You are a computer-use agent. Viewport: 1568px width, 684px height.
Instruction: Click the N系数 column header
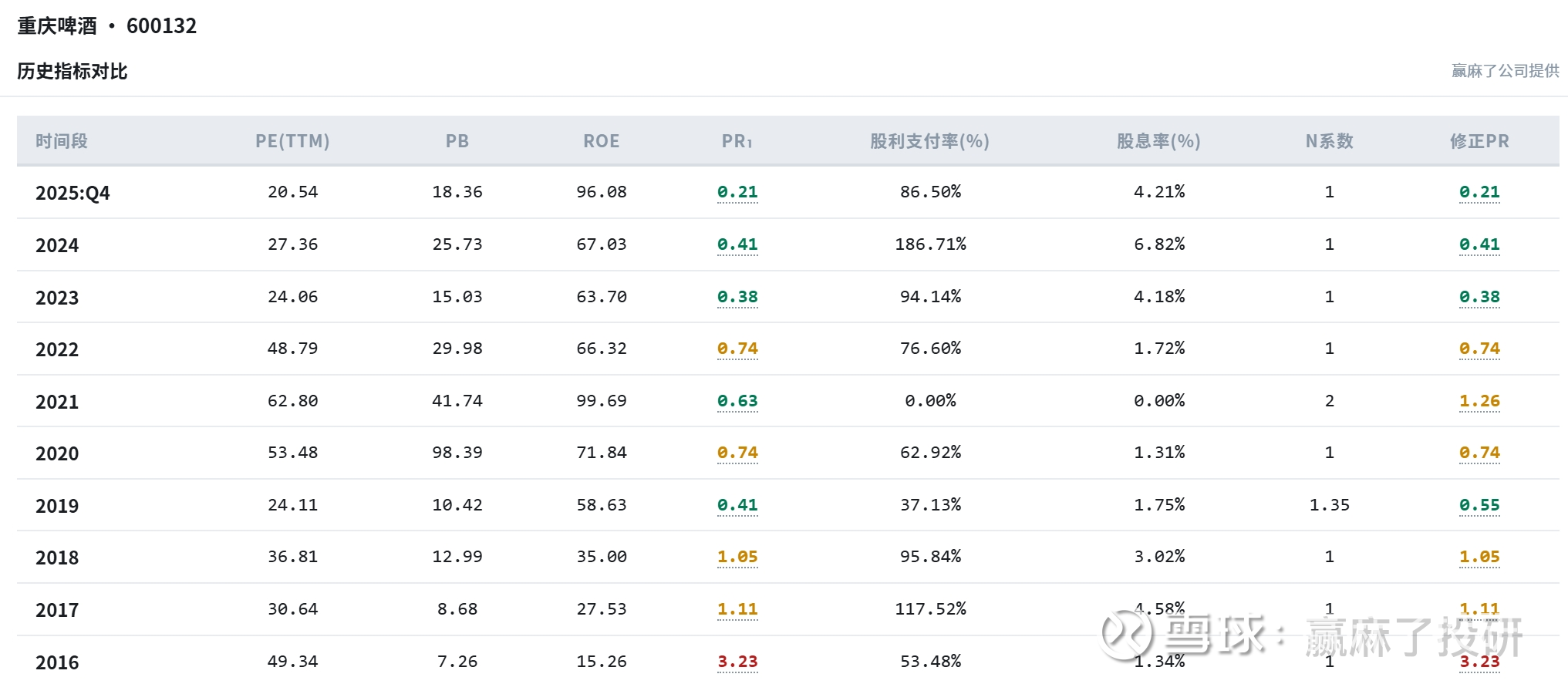[1329, 141]
